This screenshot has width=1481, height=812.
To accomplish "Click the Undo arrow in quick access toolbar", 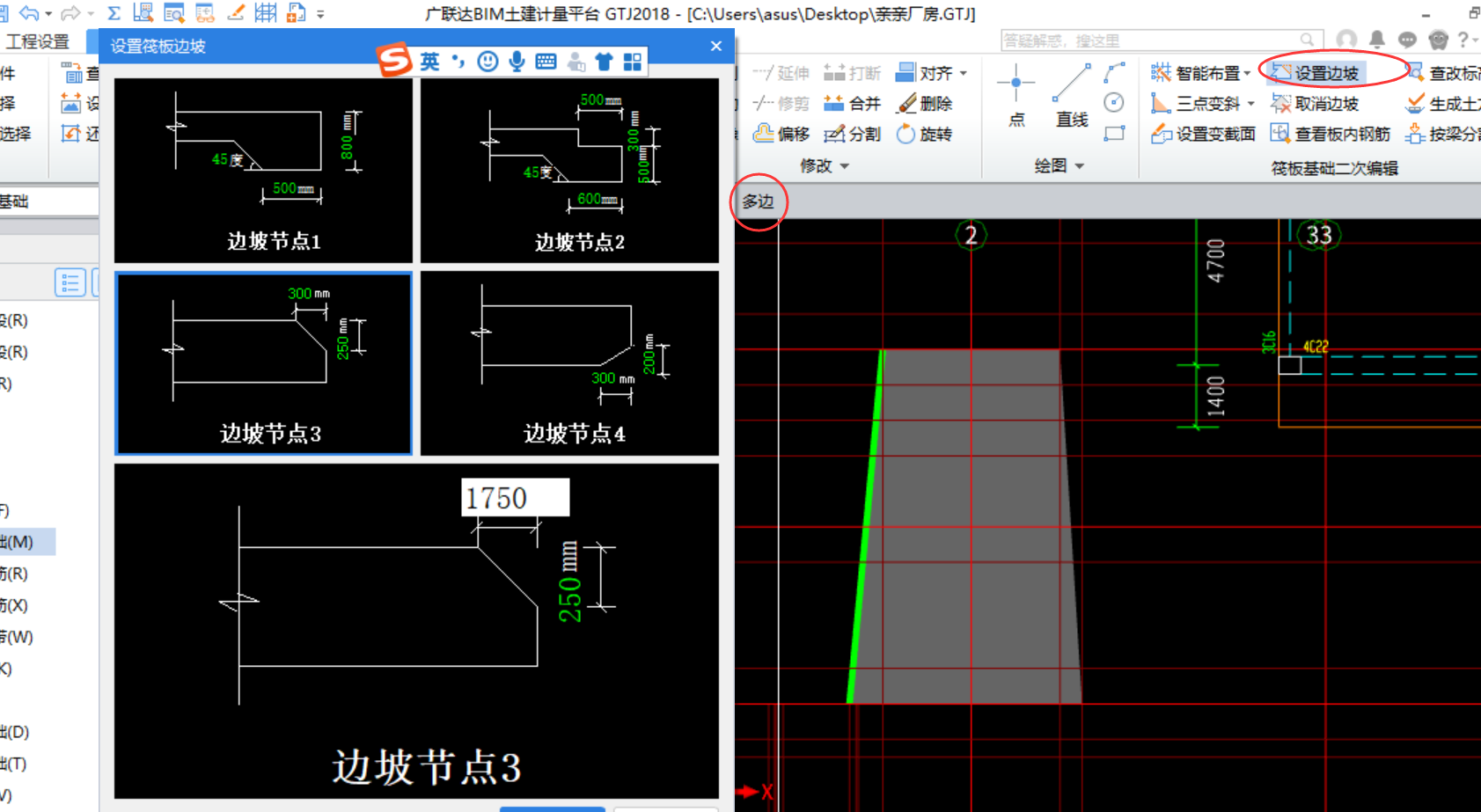I will pos(28,13).
